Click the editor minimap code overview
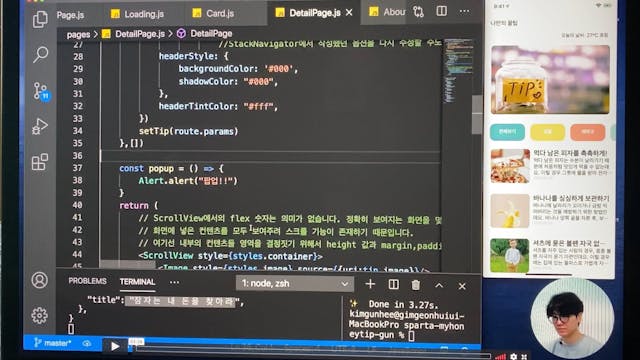Image resolution: width=640 pixels, height=360 pixels. [x=458, y=71]
